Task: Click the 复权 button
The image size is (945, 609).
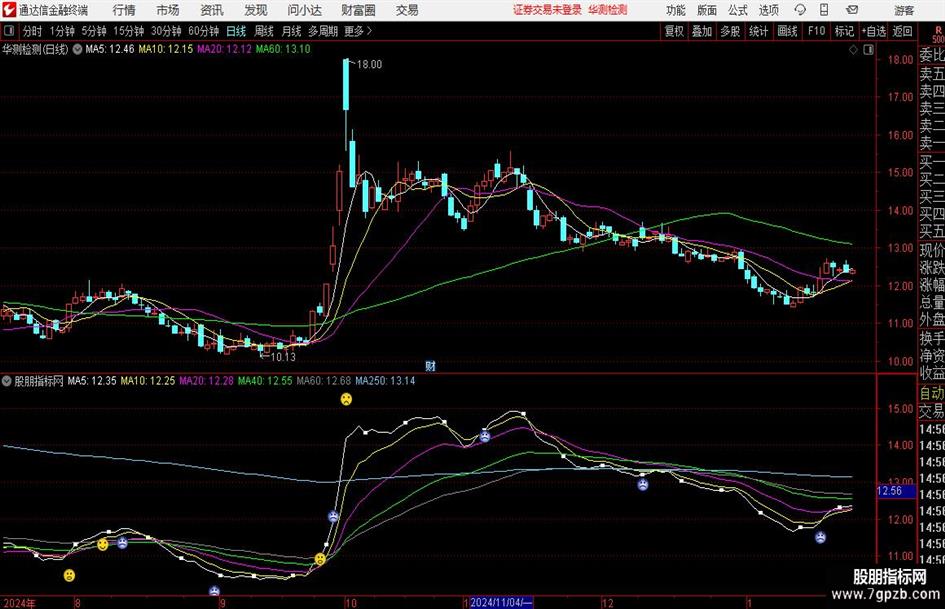Action: (x=674, y=31)
